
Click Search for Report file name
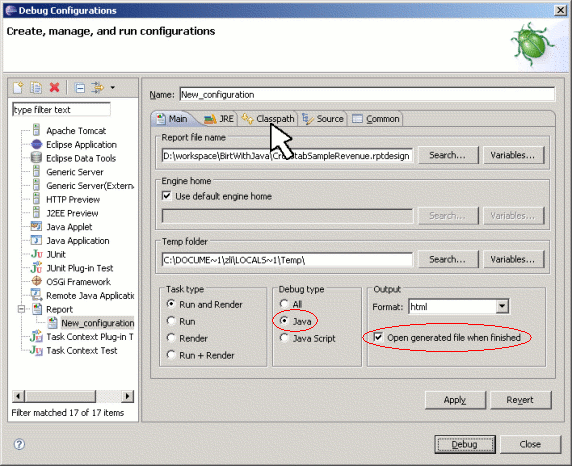pos(448,155)
